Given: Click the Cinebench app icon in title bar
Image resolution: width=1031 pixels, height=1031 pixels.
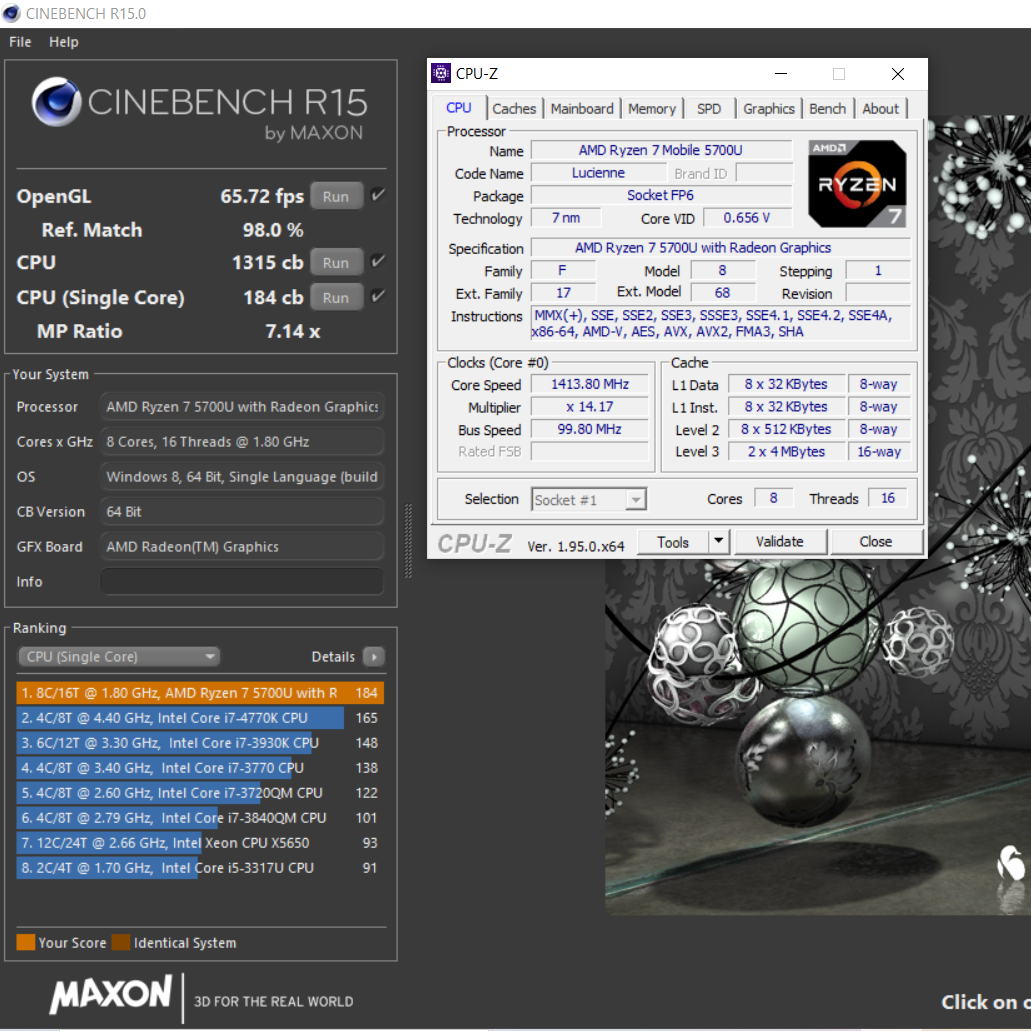Looking at the screenshot, I should pyautogui.click(x=12, y=13).
